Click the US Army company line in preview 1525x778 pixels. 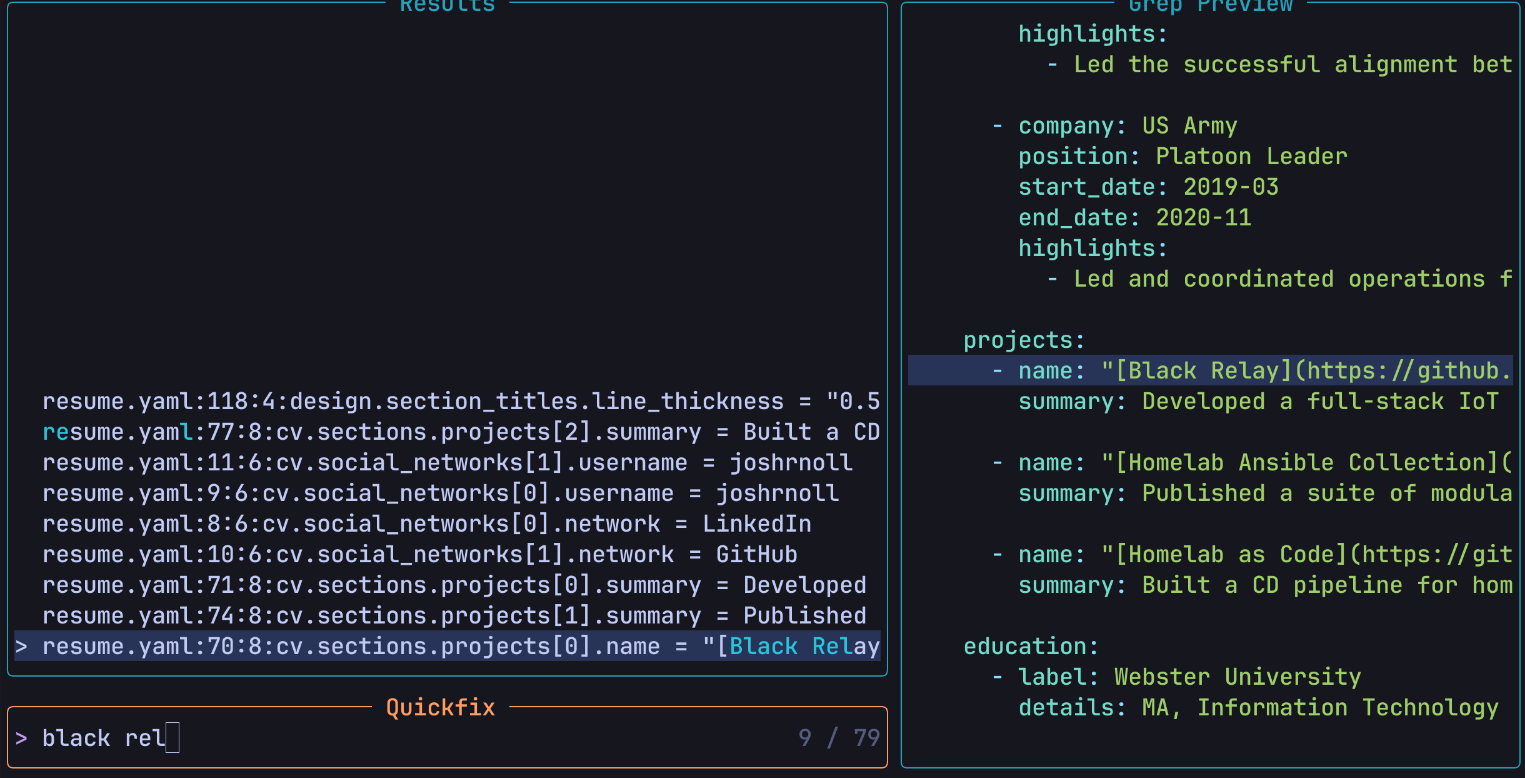coord(1127,125)
